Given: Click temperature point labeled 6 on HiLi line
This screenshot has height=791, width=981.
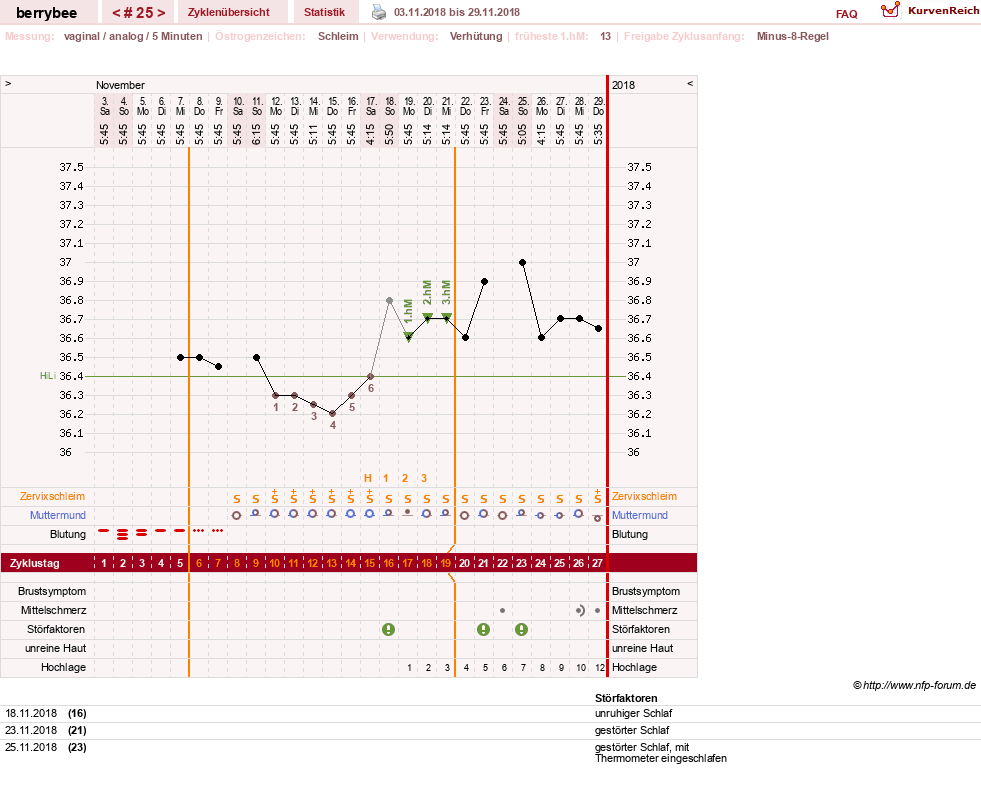Looking at the screenshot, I should point(370,376).
